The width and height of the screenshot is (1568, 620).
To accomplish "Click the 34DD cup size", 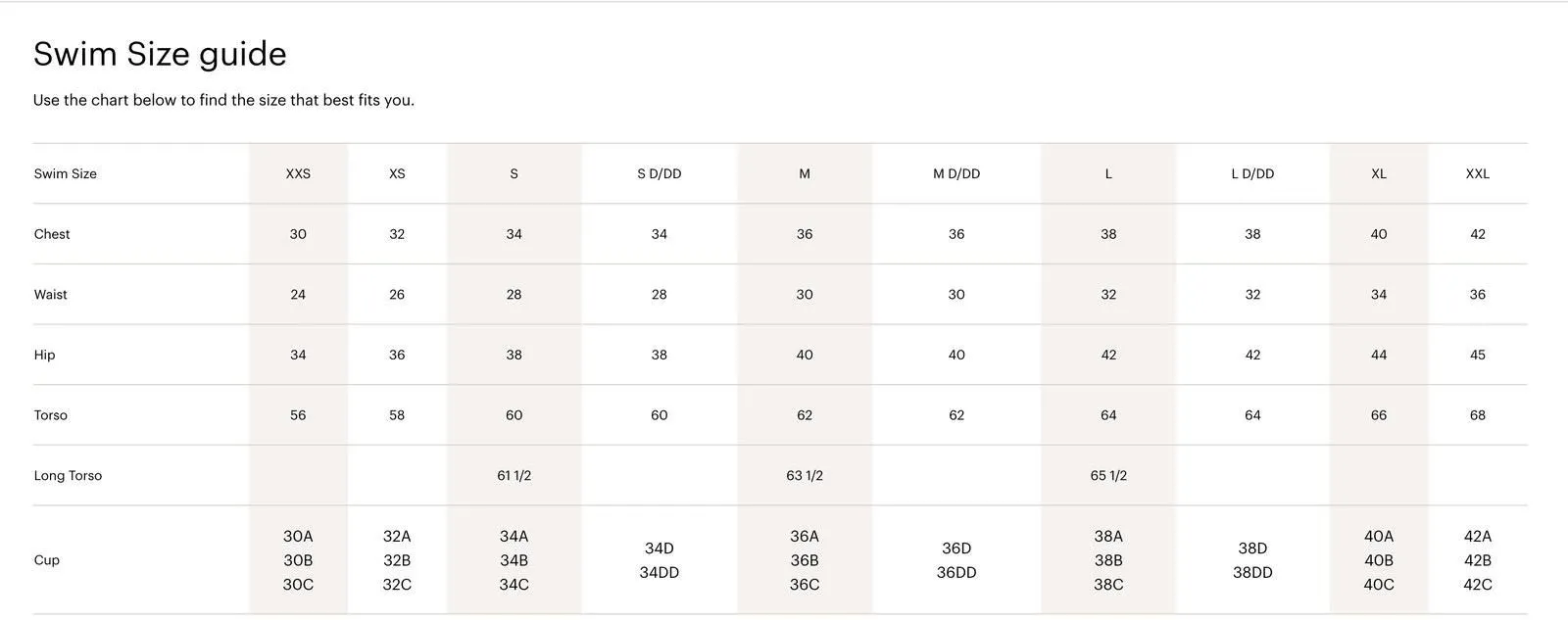I will coord(660,573).
